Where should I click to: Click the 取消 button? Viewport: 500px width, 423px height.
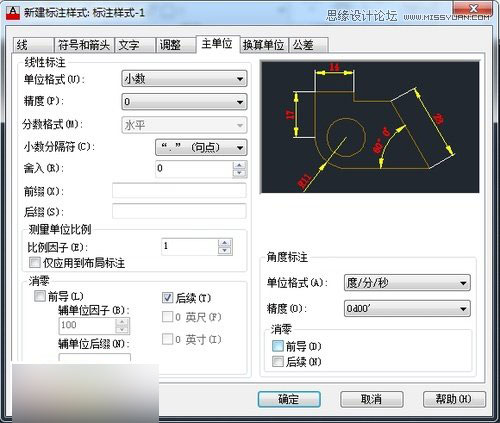pyautogui.click(x=372, y=399)
